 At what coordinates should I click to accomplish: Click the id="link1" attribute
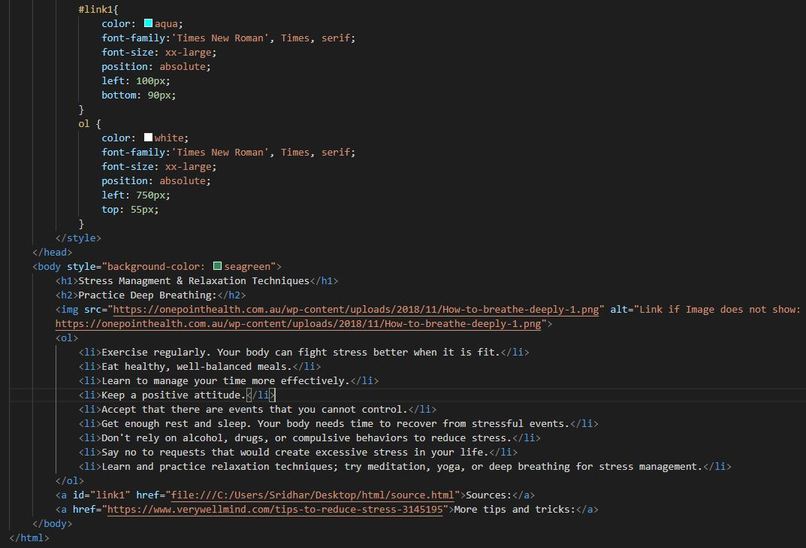(x=101, y=495)
